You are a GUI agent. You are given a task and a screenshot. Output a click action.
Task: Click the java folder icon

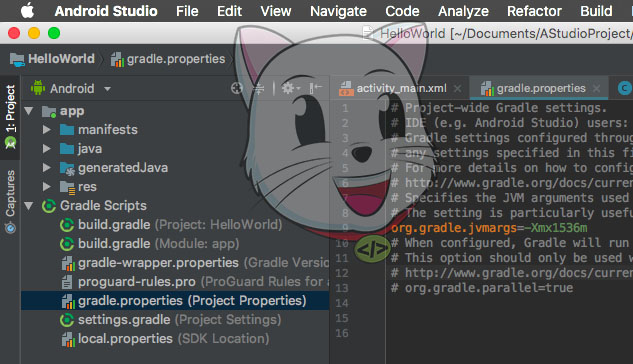point(67,149)
